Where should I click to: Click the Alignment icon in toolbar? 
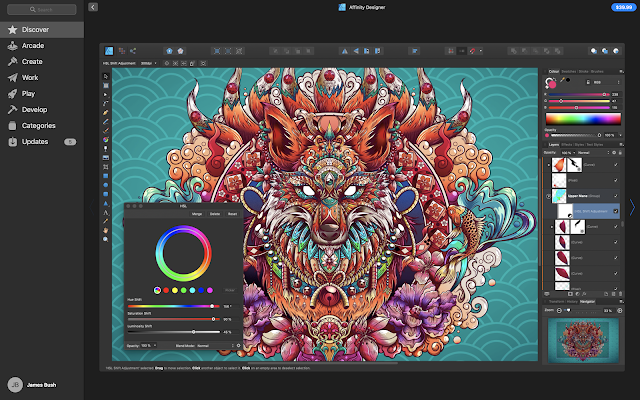[x=414, y=51]
